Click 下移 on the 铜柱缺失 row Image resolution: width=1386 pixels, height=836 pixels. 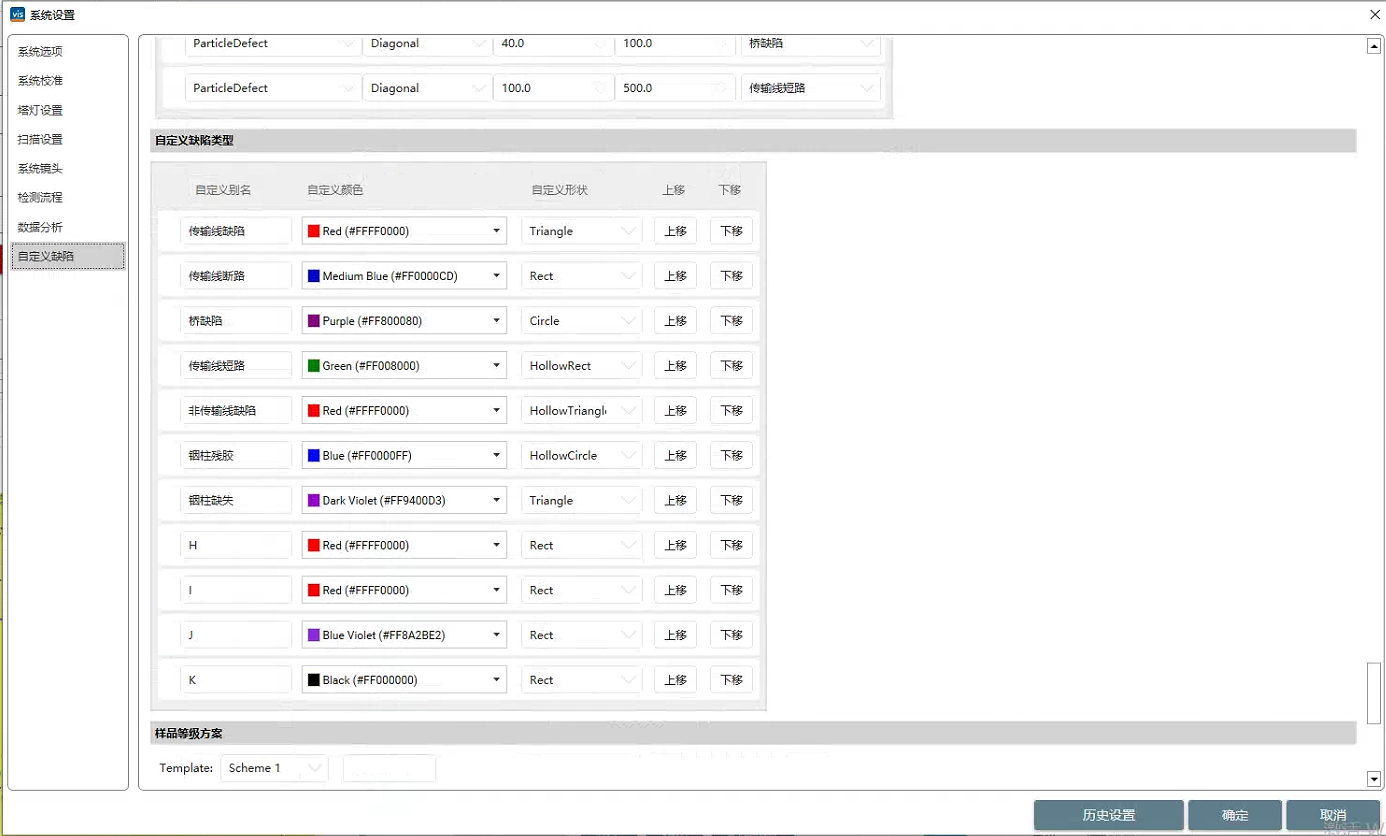pos(731,500)
